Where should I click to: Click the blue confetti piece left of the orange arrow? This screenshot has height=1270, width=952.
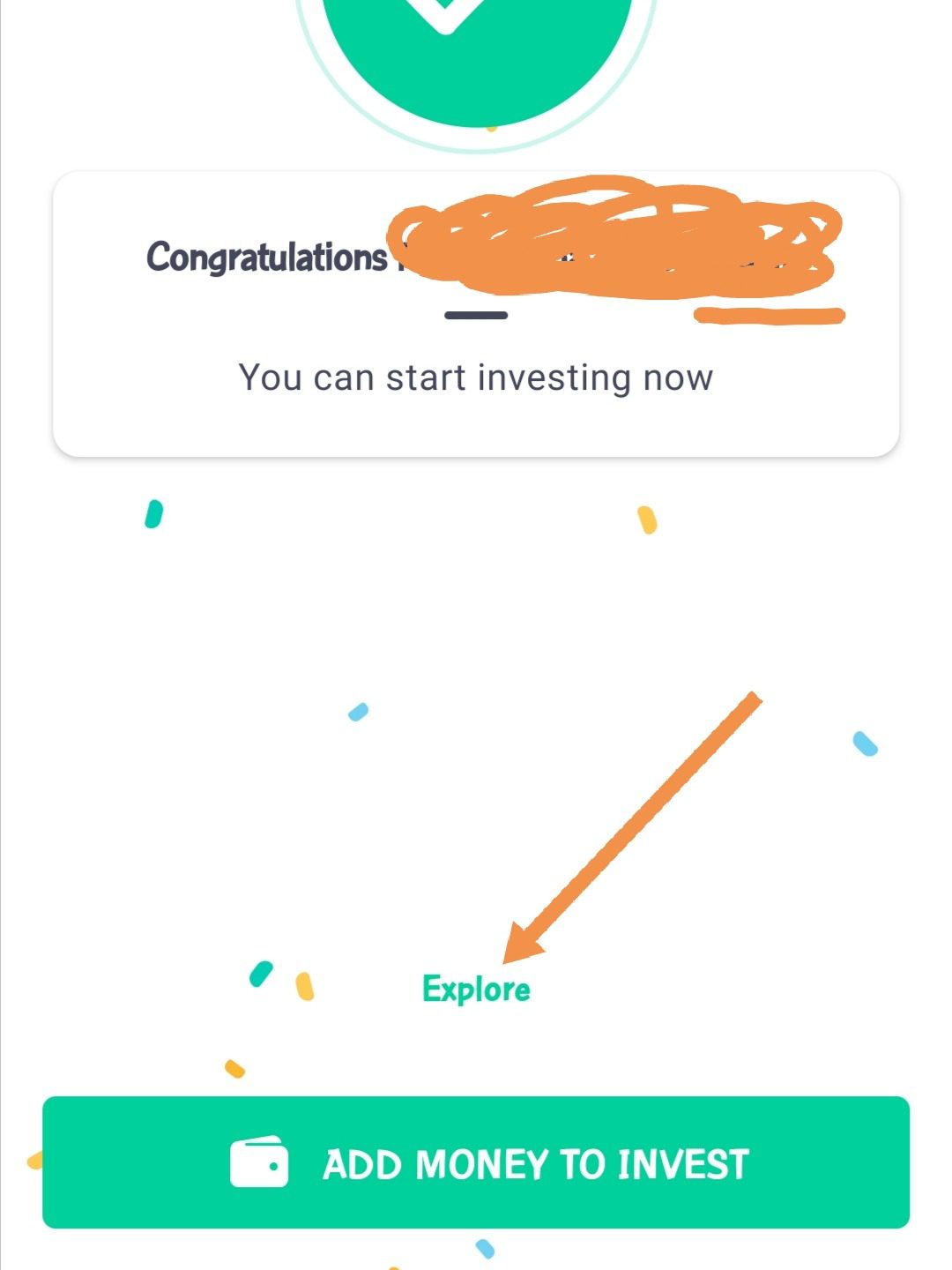click(358, 712)
